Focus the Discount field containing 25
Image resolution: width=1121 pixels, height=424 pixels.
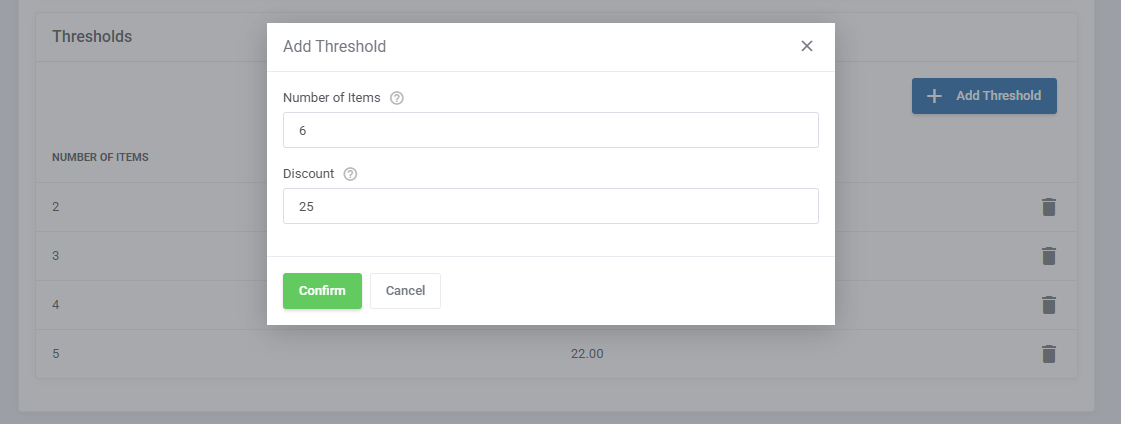550,206
